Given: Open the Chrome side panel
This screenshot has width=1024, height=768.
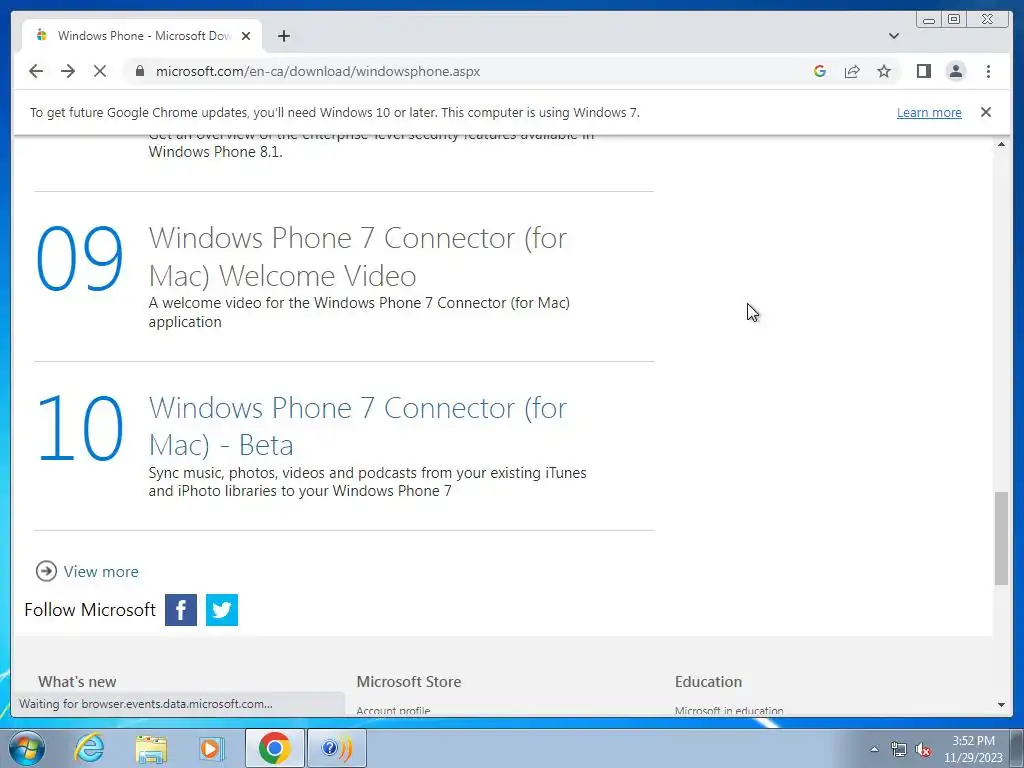Looking at the screenshot, I should pyautogui.click(x=923, y=71).
